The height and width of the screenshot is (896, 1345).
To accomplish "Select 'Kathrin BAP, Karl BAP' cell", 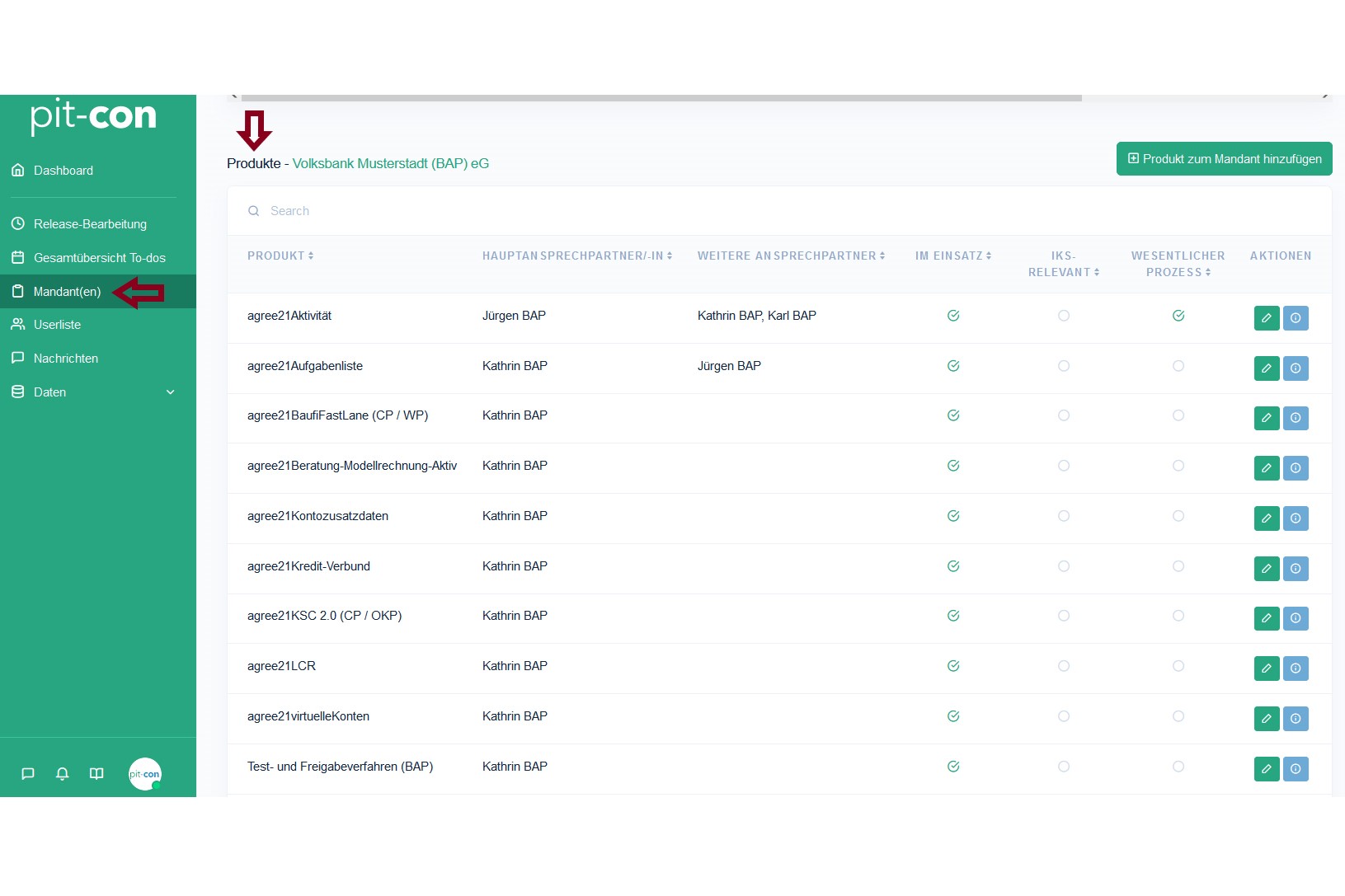I will coord(757,316).
